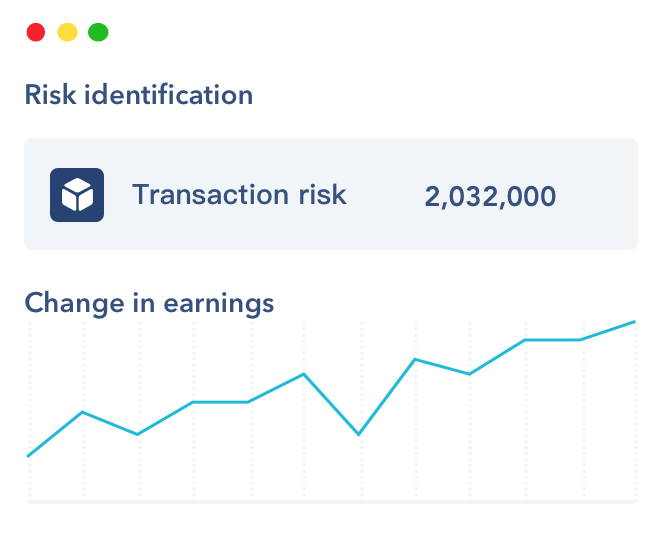Open the Transaction risk card
This screenshot has height=534, width=660.
(x=330, y=194)
